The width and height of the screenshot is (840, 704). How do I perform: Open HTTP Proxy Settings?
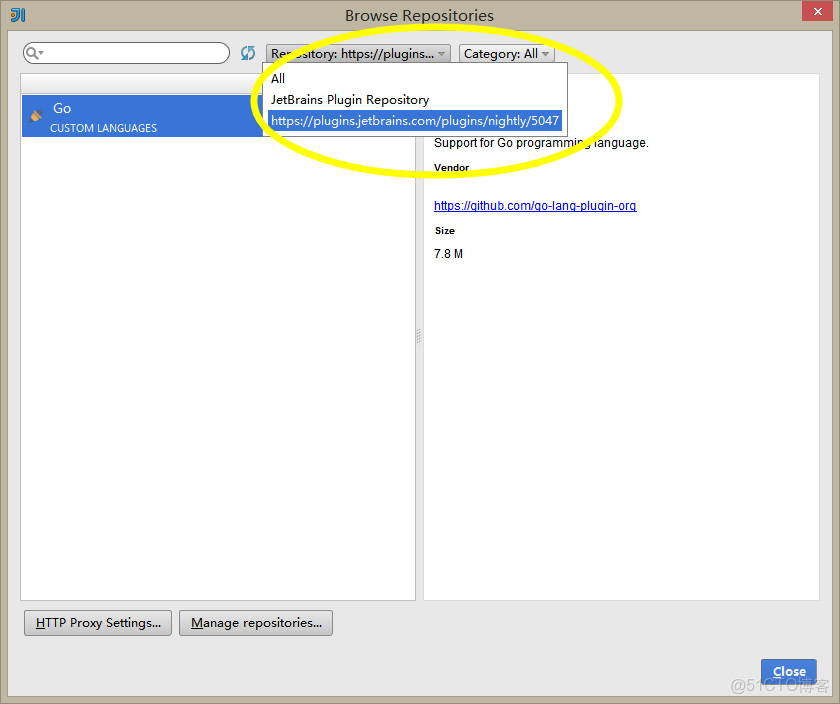click(98, 623)
